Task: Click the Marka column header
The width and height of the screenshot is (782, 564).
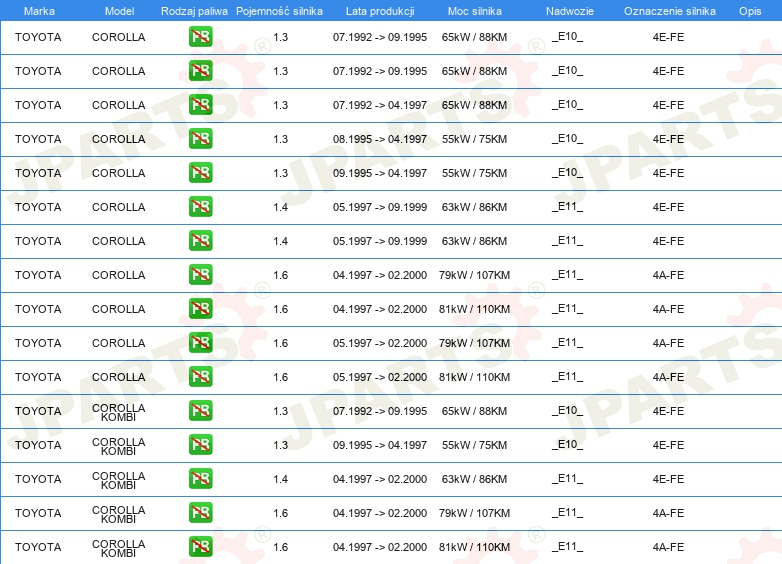Action: click(39, 11)
